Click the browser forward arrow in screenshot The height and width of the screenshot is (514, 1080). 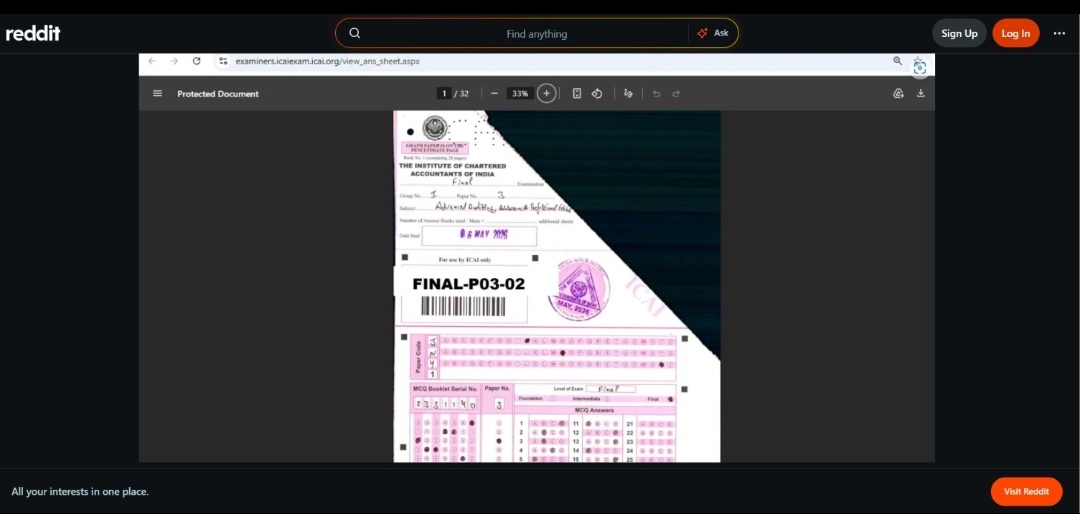coord(174,61)
